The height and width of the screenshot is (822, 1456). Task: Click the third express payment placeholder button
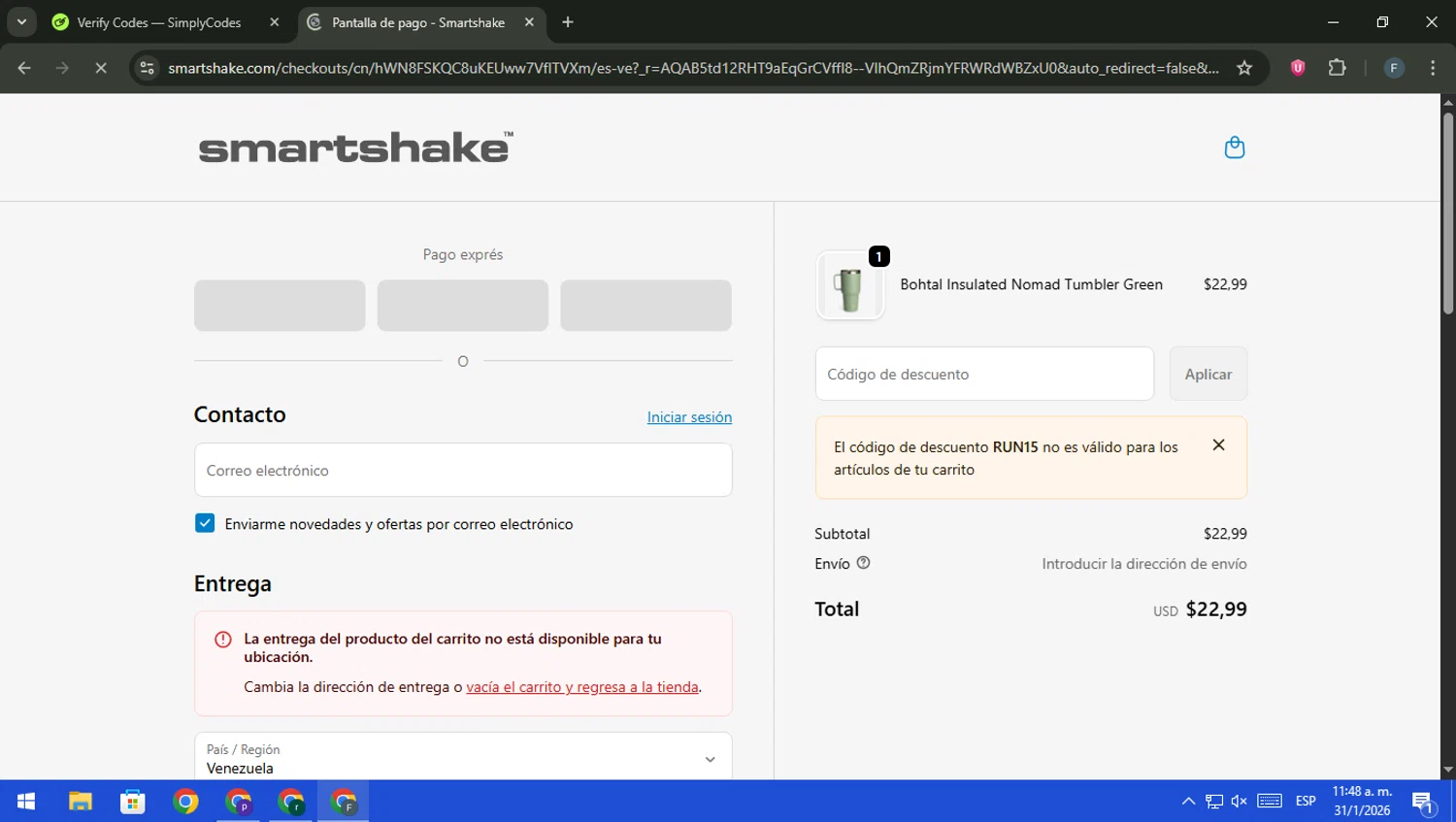pos(645,306)
